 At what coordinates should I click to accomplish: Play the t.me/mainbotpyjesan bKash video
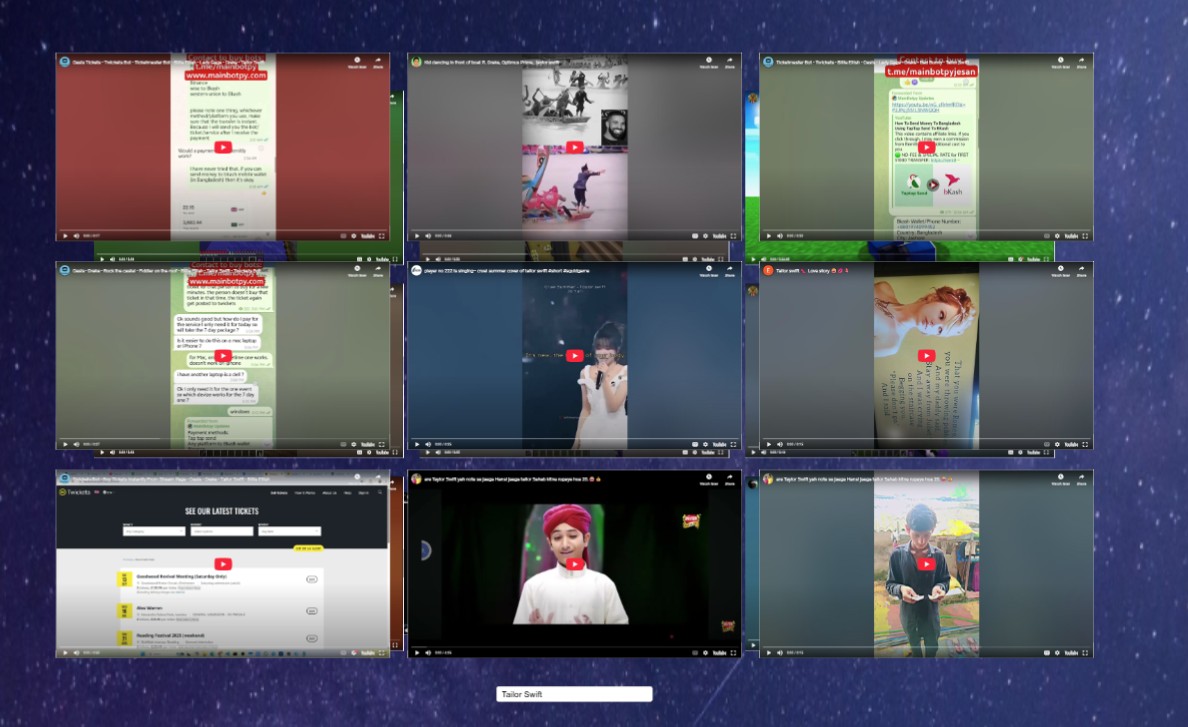click(x=927, y=148)
